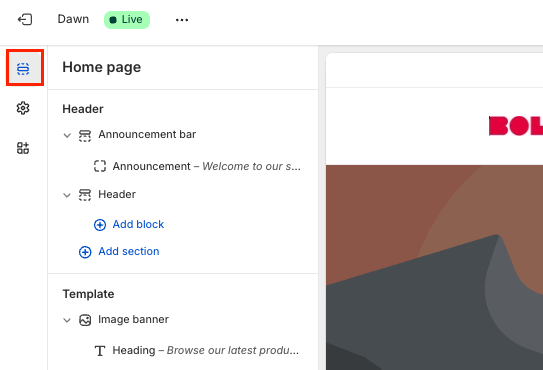
Task: Click the plus icon beside Add section
Action: click(85, 252)
